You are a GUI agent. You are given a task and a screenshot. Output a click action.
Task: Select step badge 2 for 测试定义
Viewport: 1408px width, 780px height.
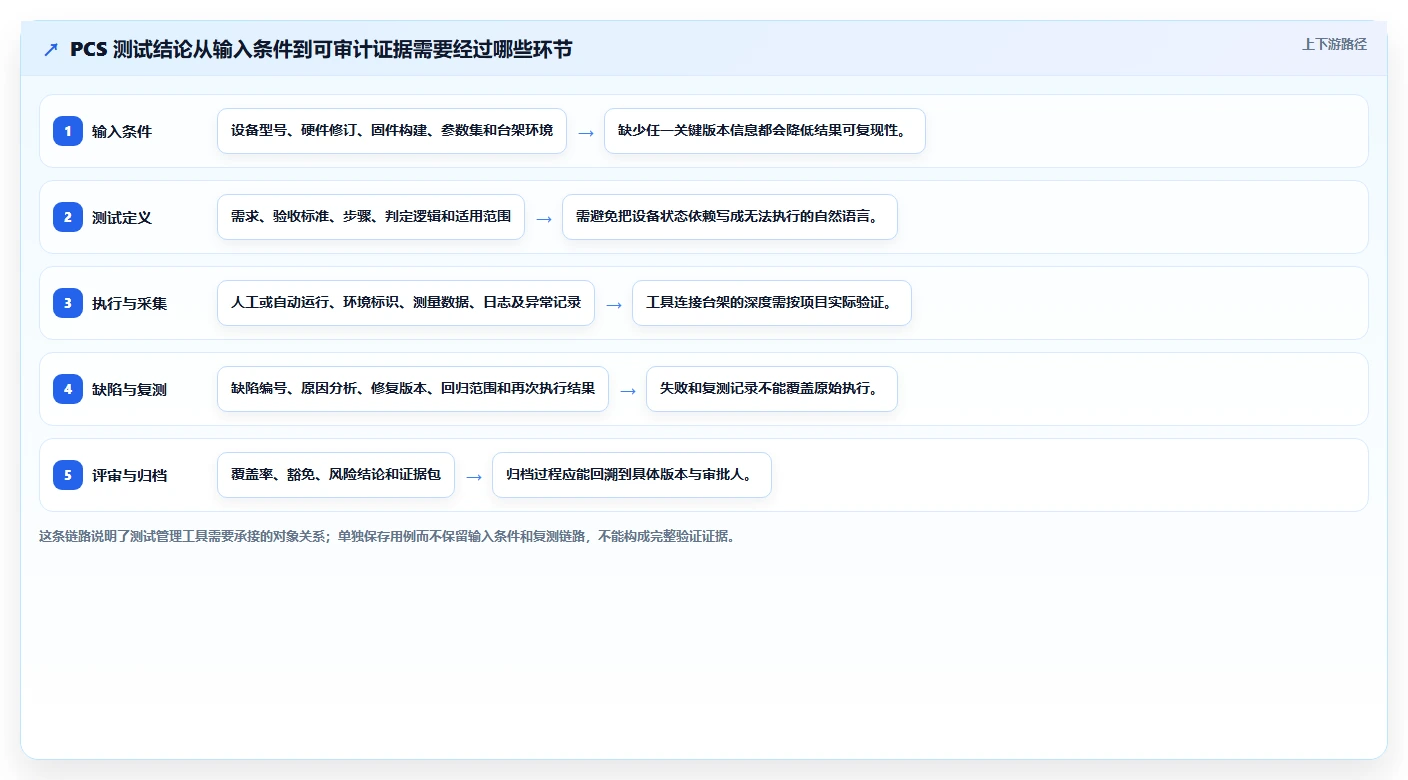pyautogui.click(x=68, y=216)
